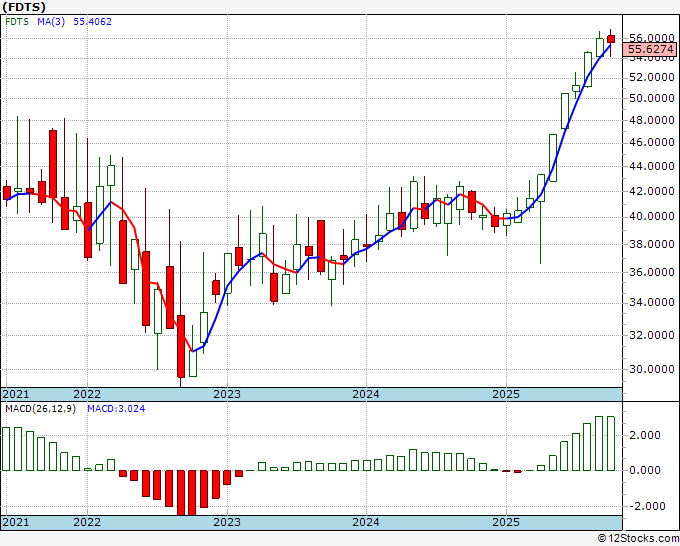This screenshot has width=680, height=546.
Task: Click the MACD(26,12,9) indicator label
Action: (x=40, y=409)
